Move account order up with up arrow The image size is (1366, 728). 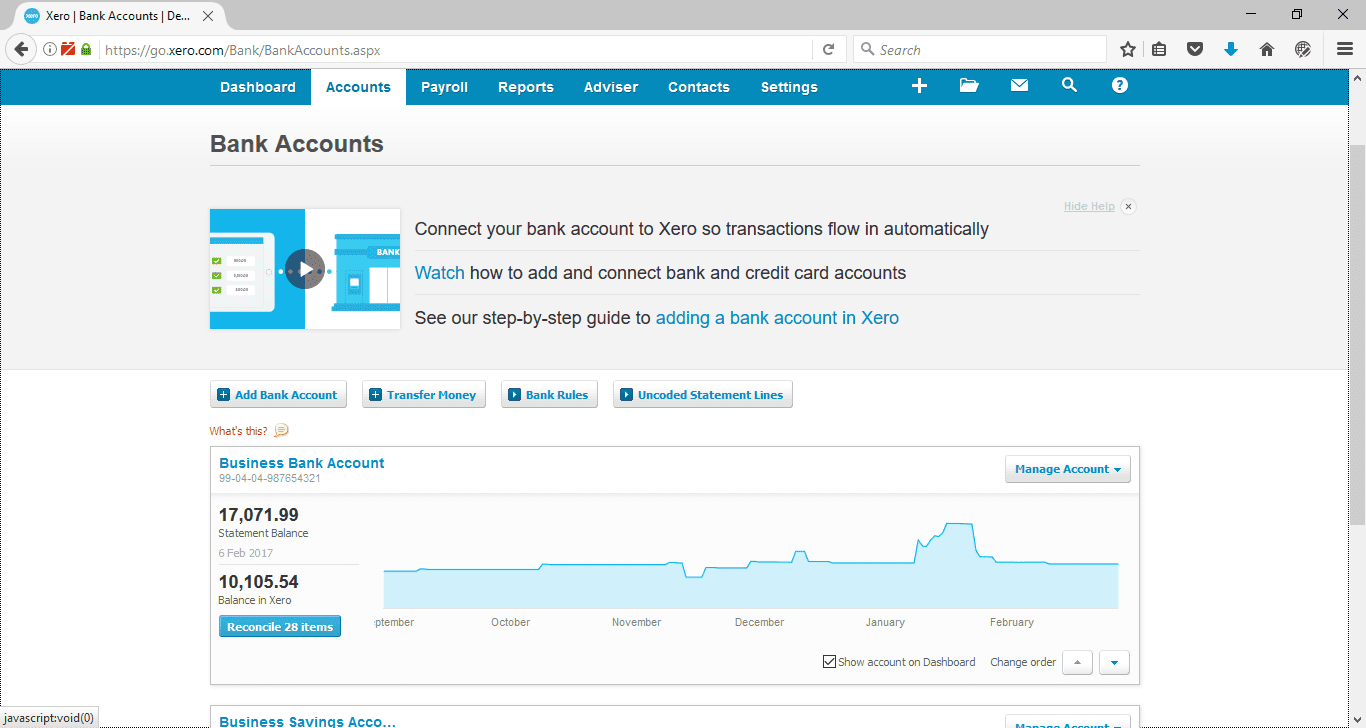[1077, 662]
